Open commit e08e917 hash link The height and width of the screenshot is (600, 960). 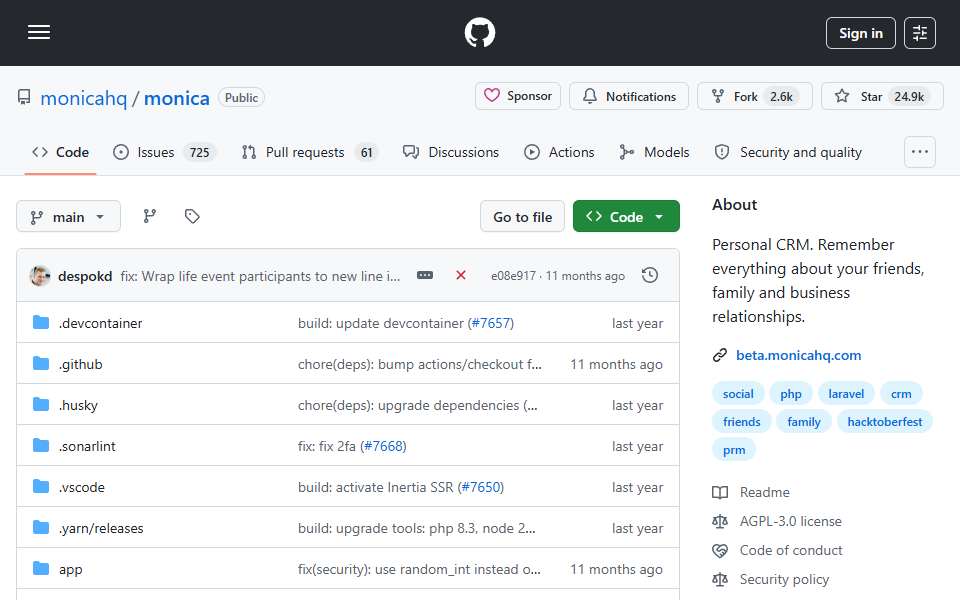[x=513, y=276]
